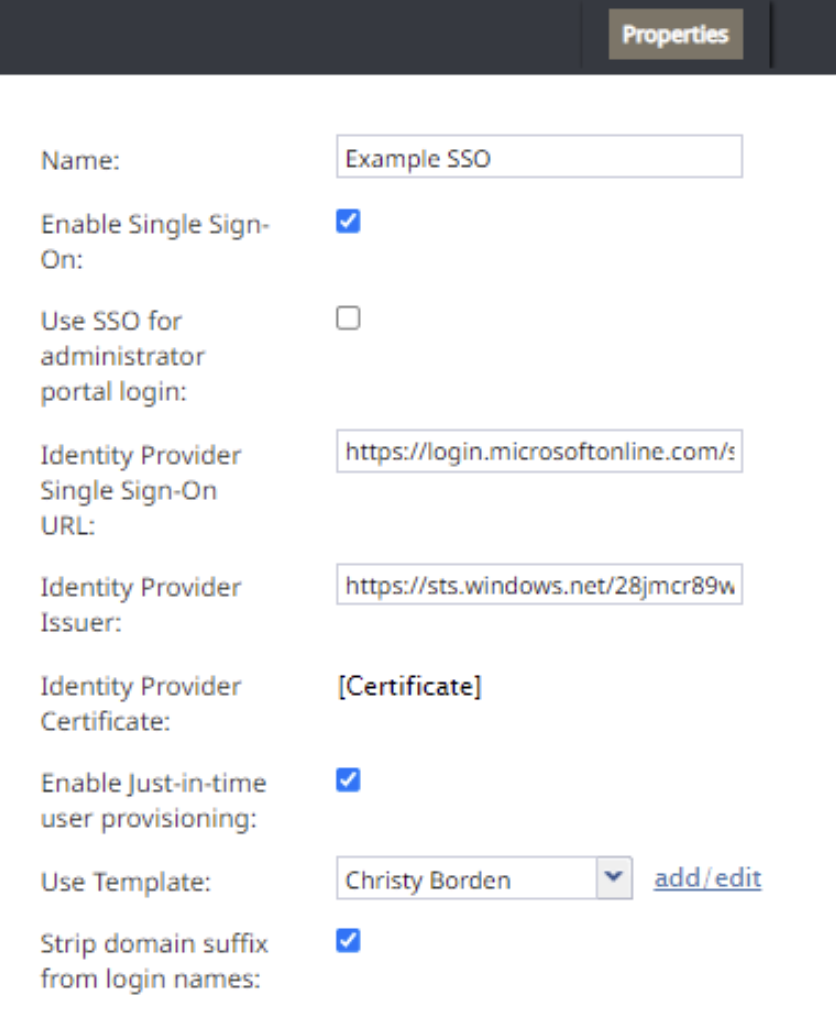
Task: Open the Use Template combo box showing Christy Borden
Action: [x=484, y=878]
